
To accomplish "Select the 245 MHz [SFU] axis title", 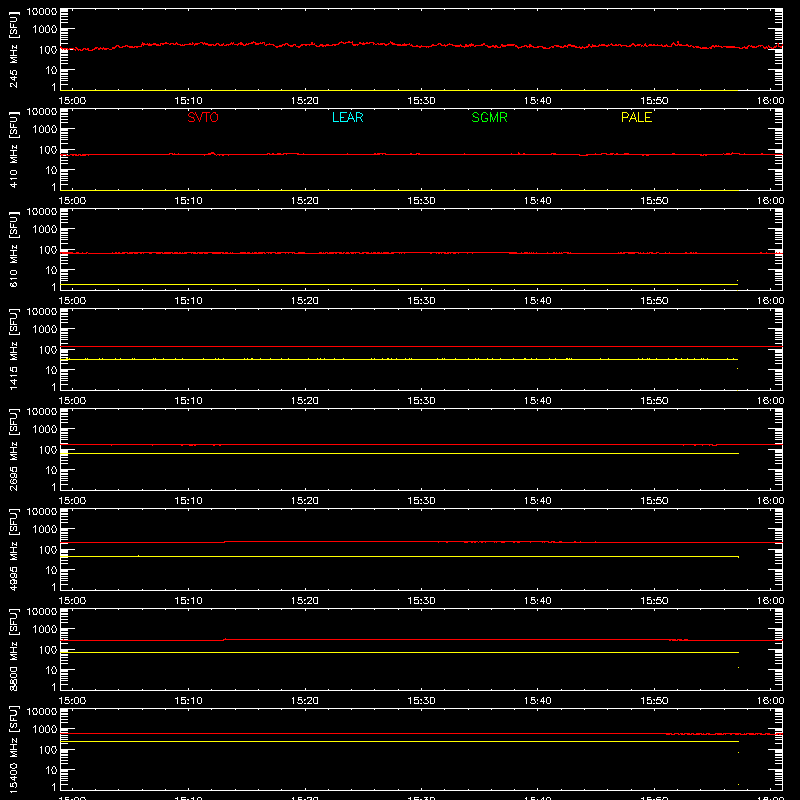I will pos(13,49).
